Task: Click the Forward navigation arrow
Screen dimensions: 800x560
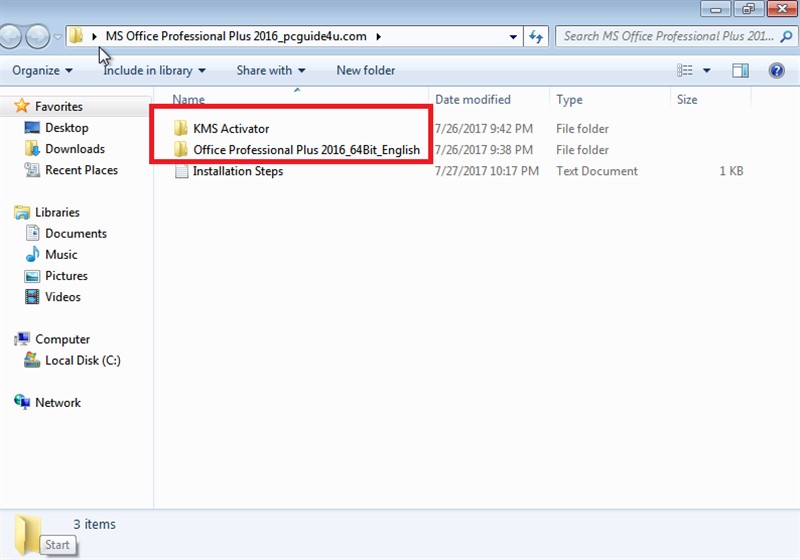Action: pos(38,36)
